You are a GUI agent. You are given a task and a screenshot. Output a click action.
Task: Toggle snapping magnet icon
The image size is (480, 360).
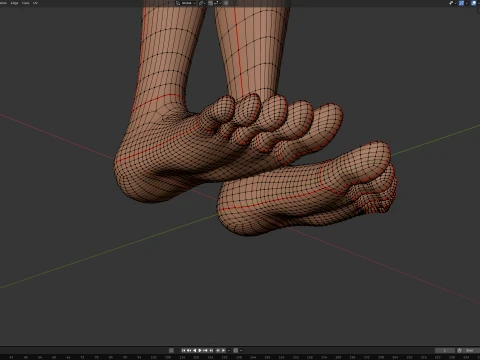[x=211, y=3]
